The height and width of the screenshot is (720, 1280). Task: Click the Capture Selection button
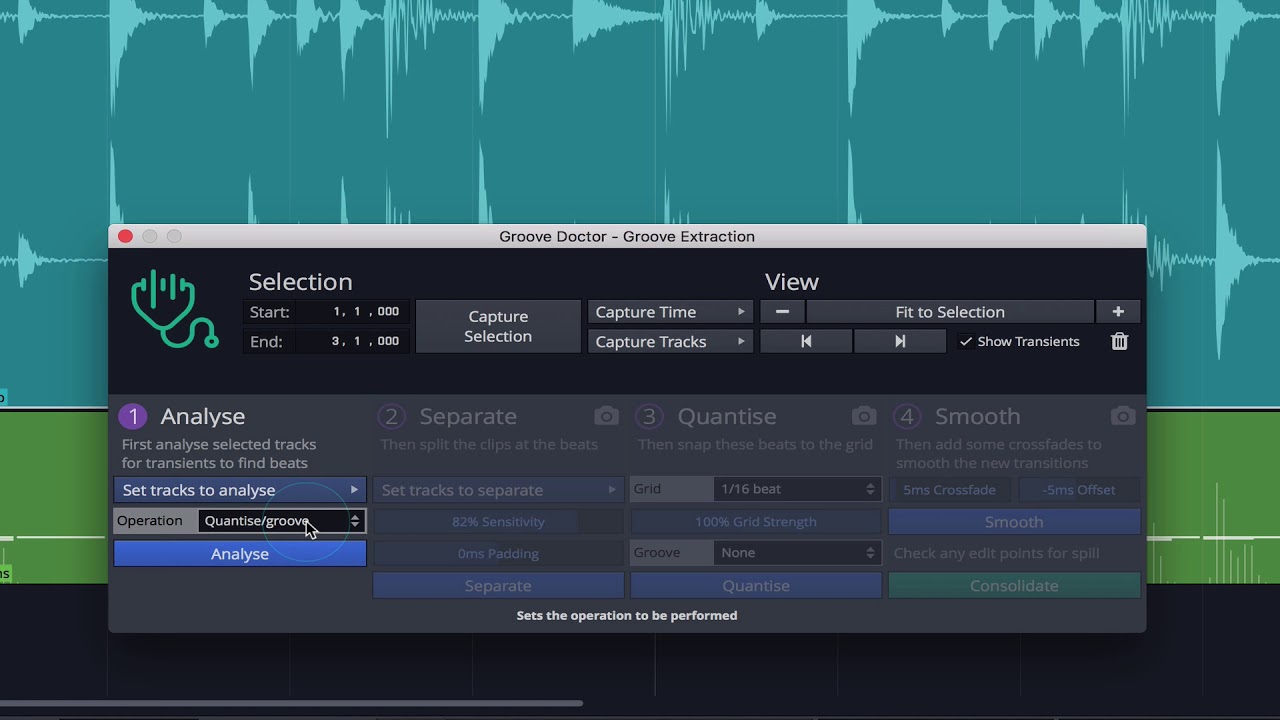click(498, 326)
